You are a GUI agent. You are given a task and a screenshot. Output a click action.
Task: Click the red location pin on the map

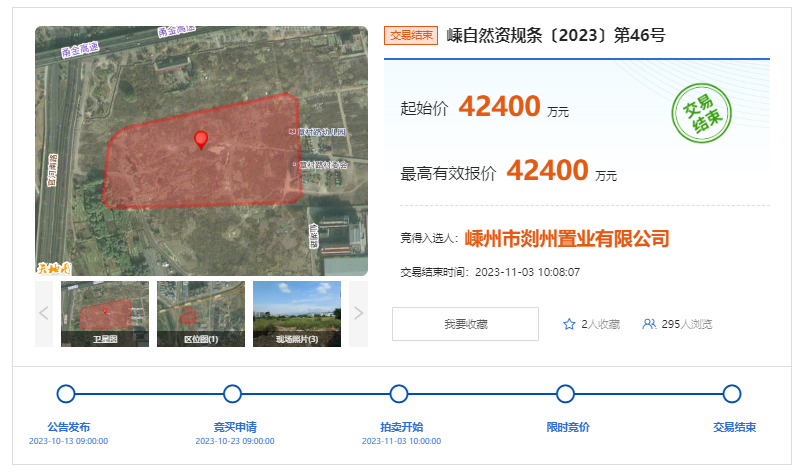[x=201, y=139]
